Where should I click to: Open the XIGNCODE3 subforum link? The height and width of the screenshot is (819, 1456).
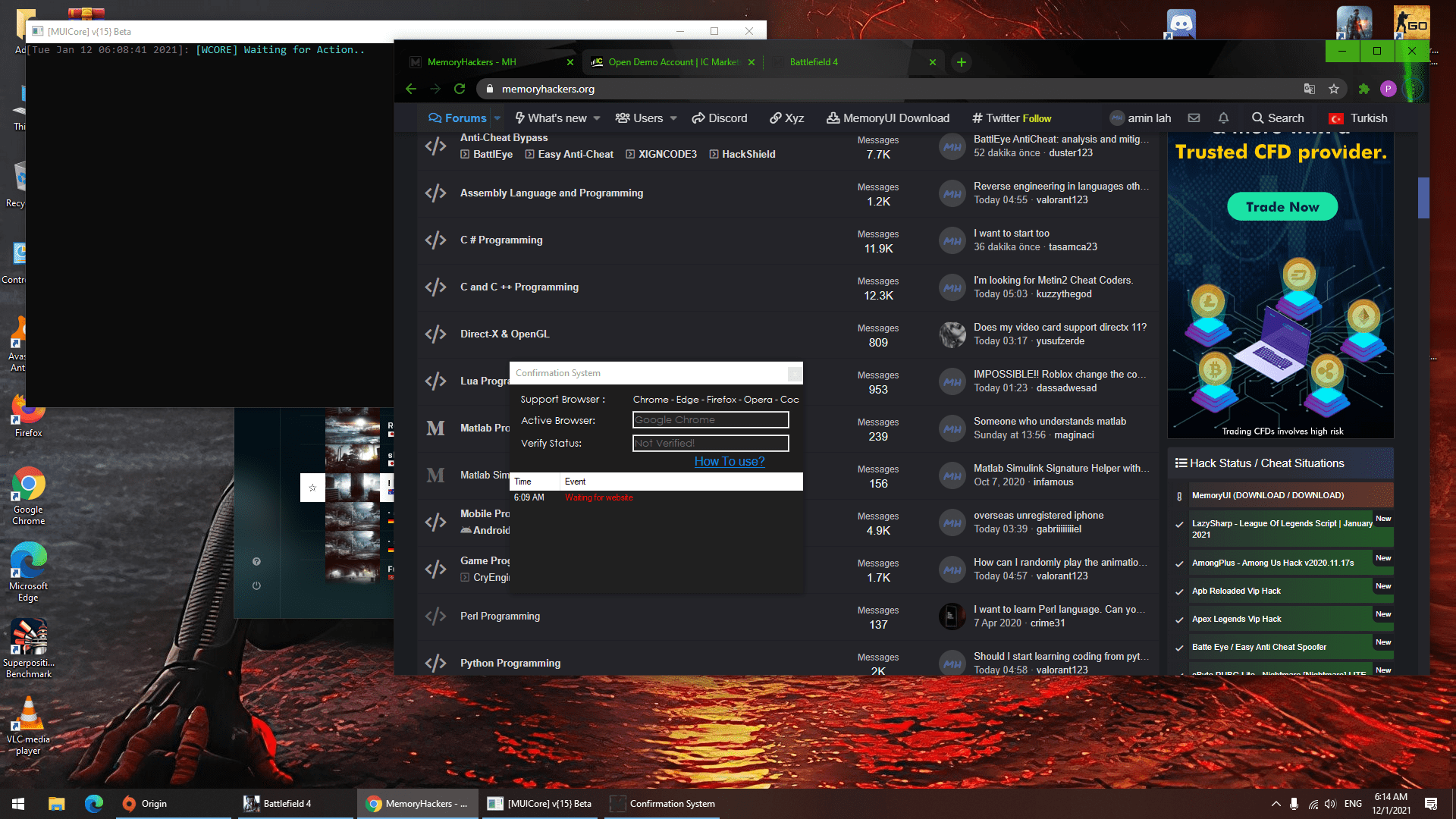(661, 154)
